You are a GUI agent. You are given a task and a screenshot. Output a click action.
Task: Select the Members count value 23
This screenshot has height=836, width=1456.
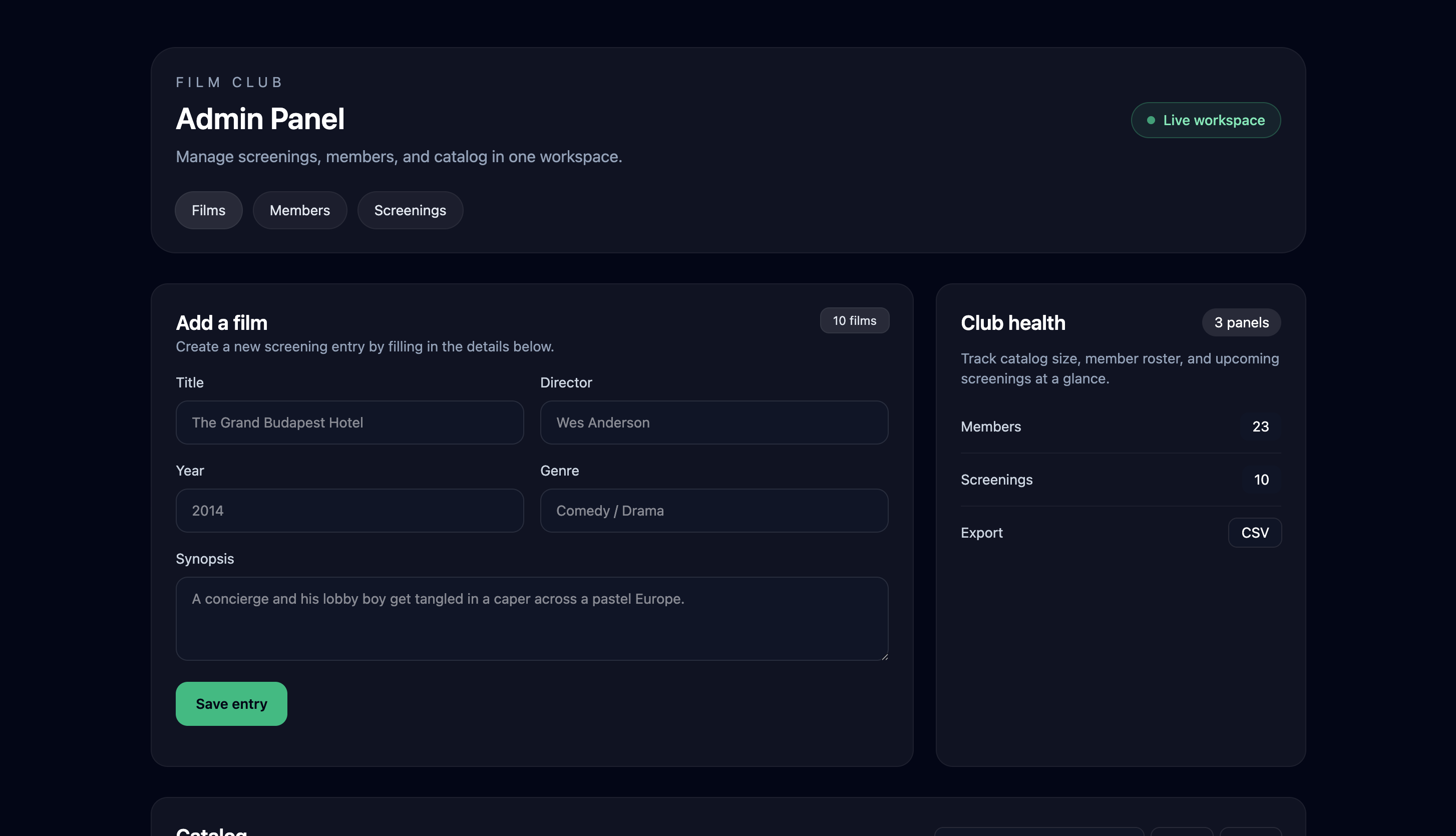pyautogui.click(x=1260, y=427)
